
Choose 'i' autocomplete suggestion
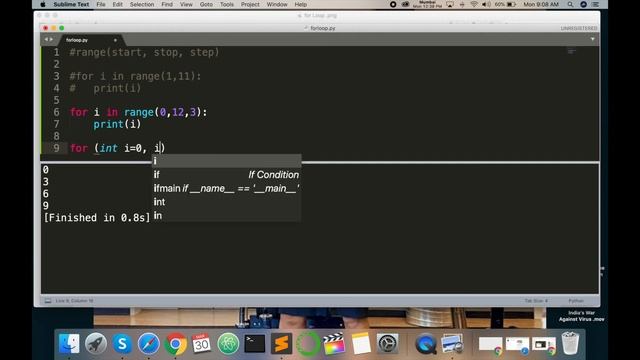(x=227, y=161)
